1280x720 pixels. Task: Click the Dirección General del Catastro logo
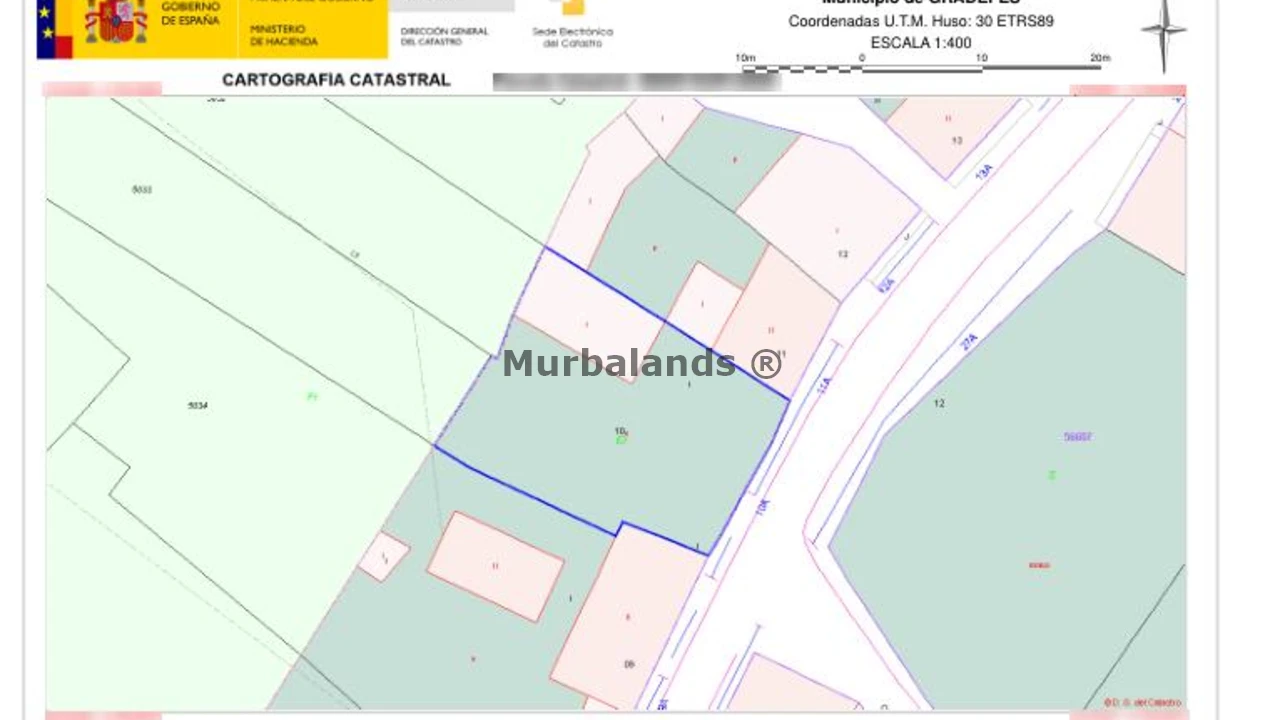(x=444, y=36)
